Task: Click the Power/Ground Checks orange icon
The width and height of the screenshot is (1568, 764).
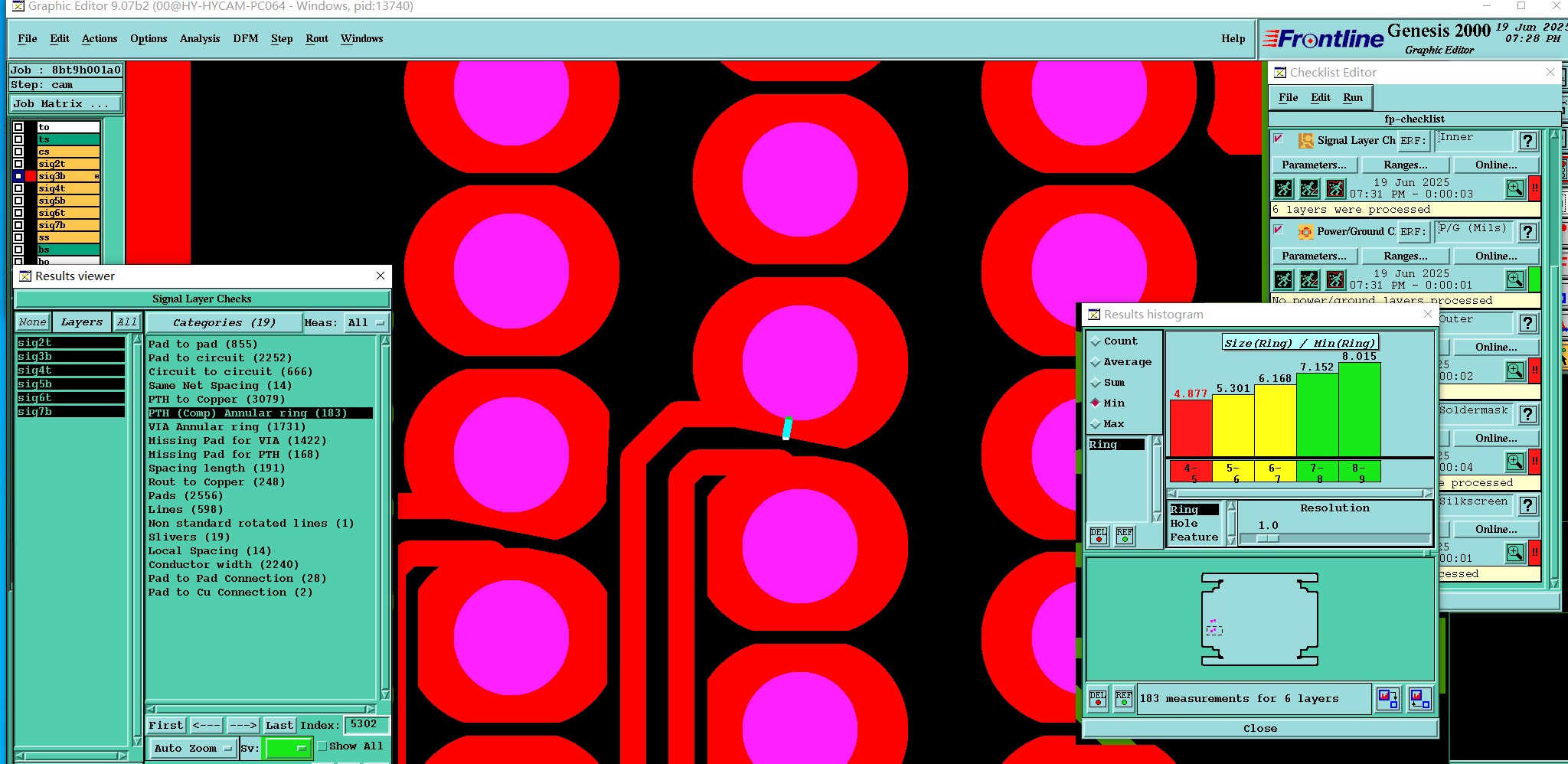Action: [x=1305, y=232]
